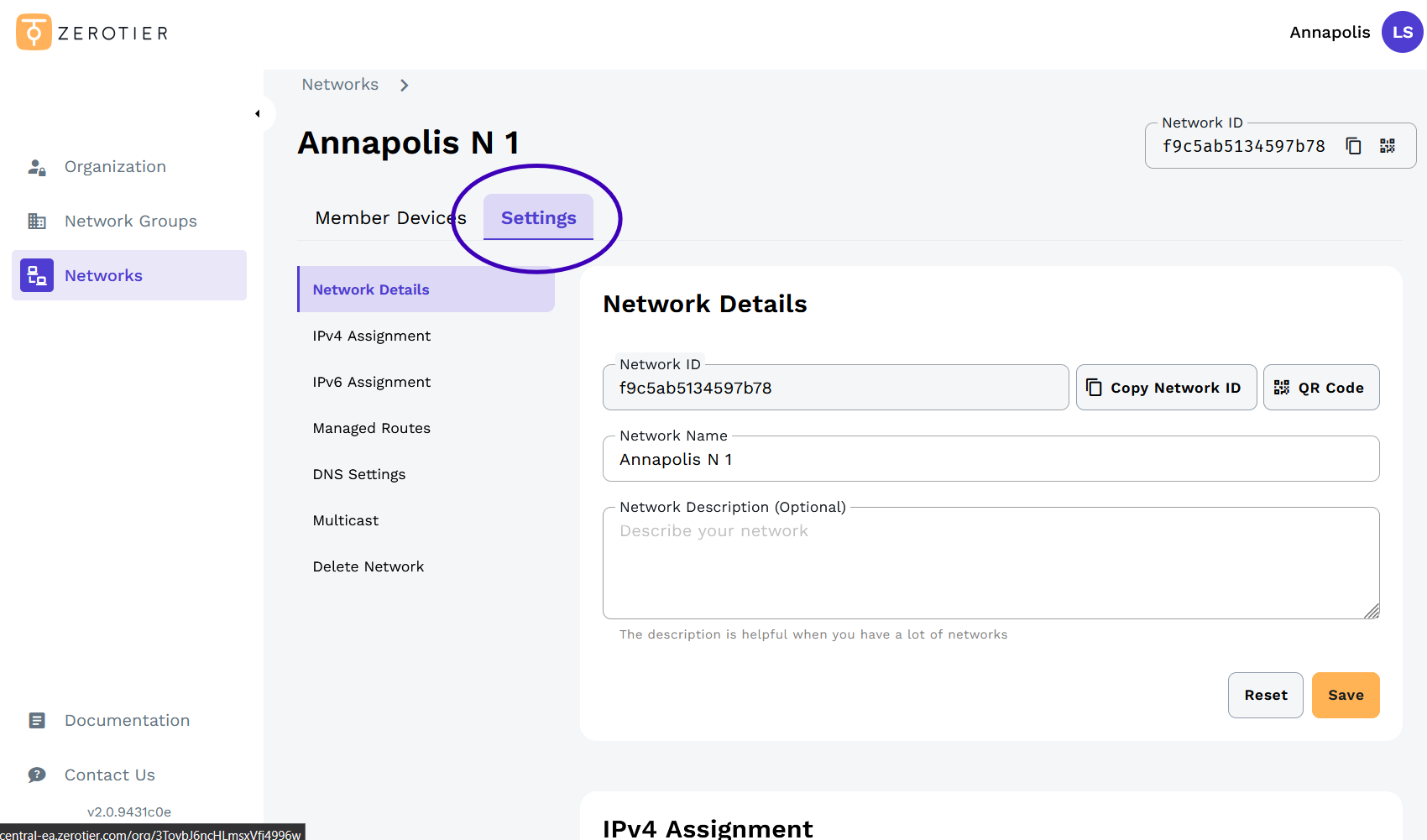This screenshot has height=840, width=1427.
Task: Open the LS account avatar
Action: (1402, 32)
